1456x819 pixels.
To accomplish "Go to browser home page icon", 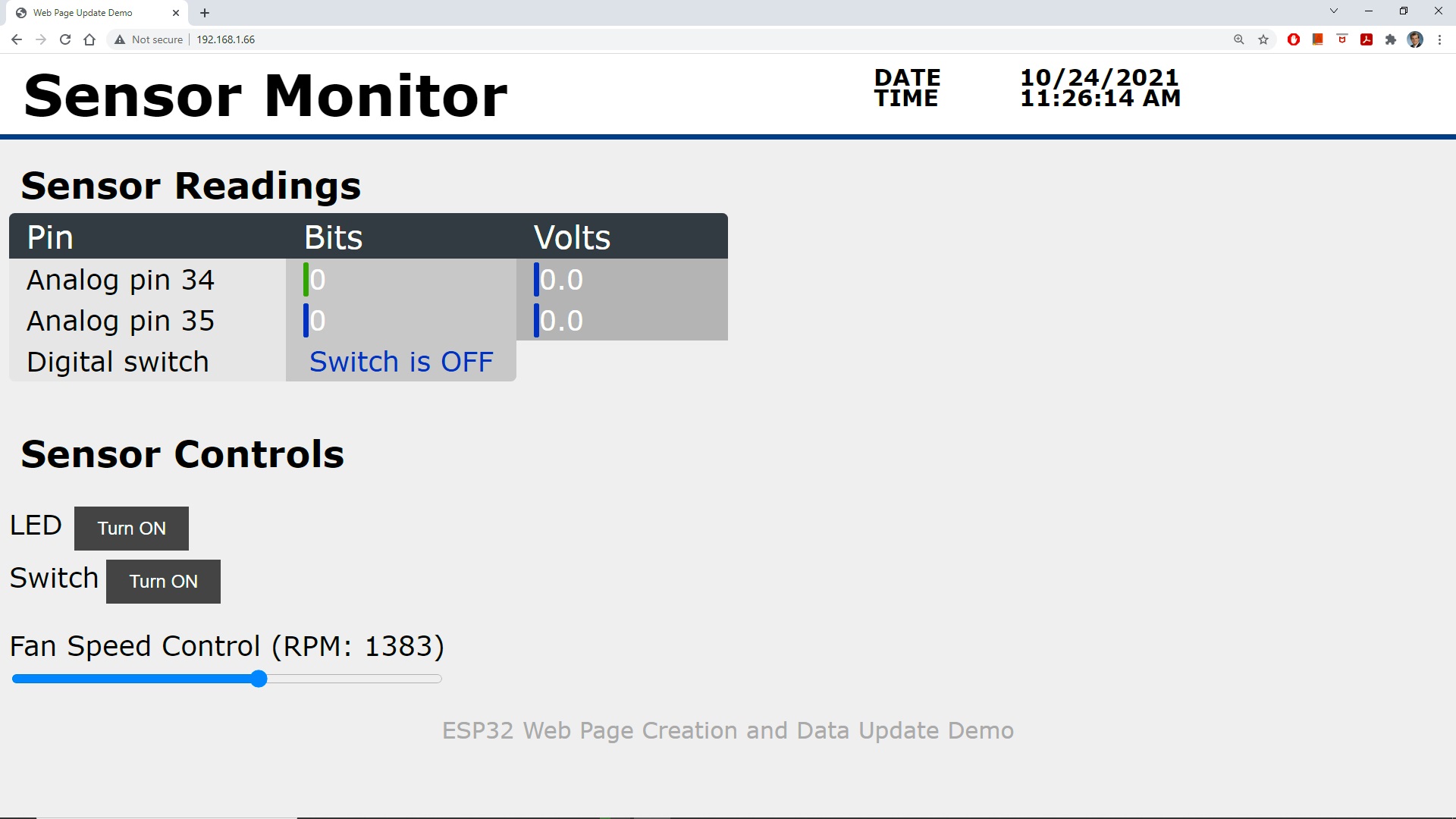I will tap(89, 39).
